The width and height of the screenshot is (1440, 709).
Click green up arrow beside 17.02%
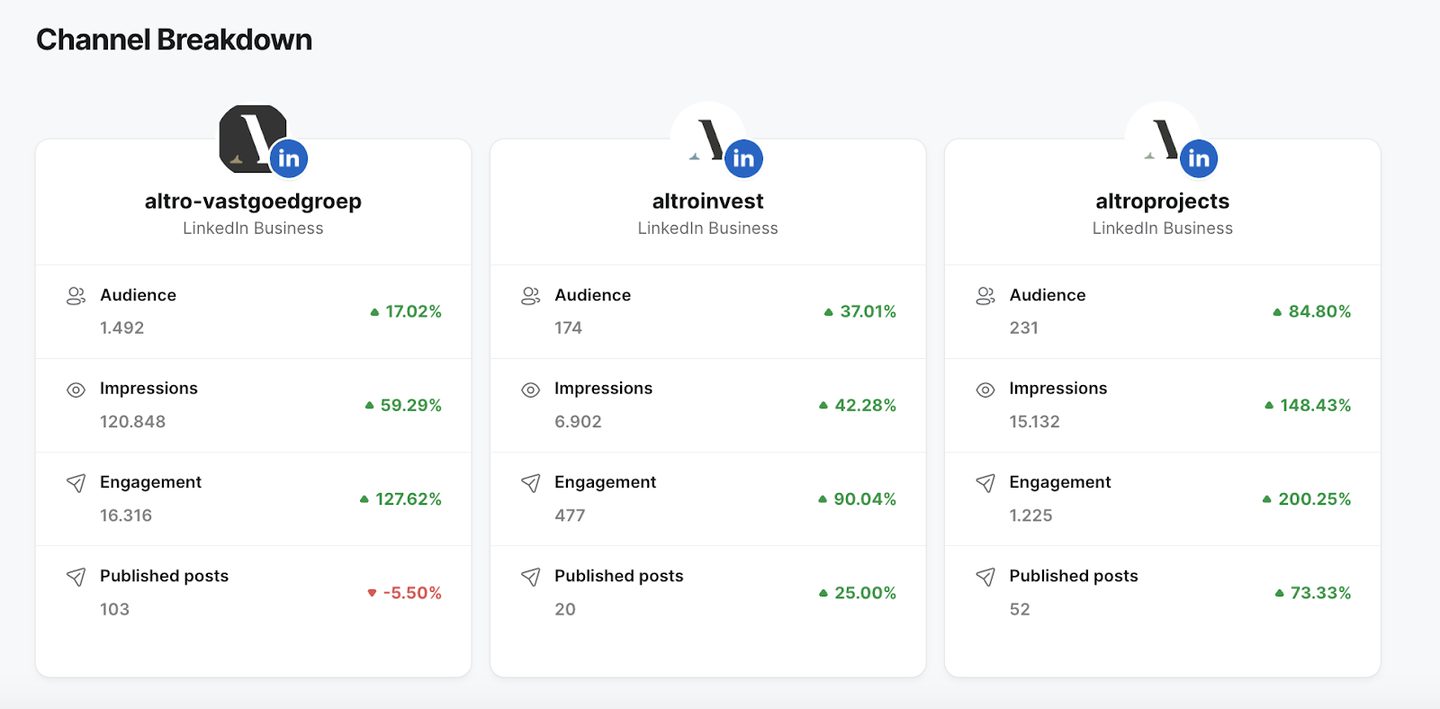(375, 312)
